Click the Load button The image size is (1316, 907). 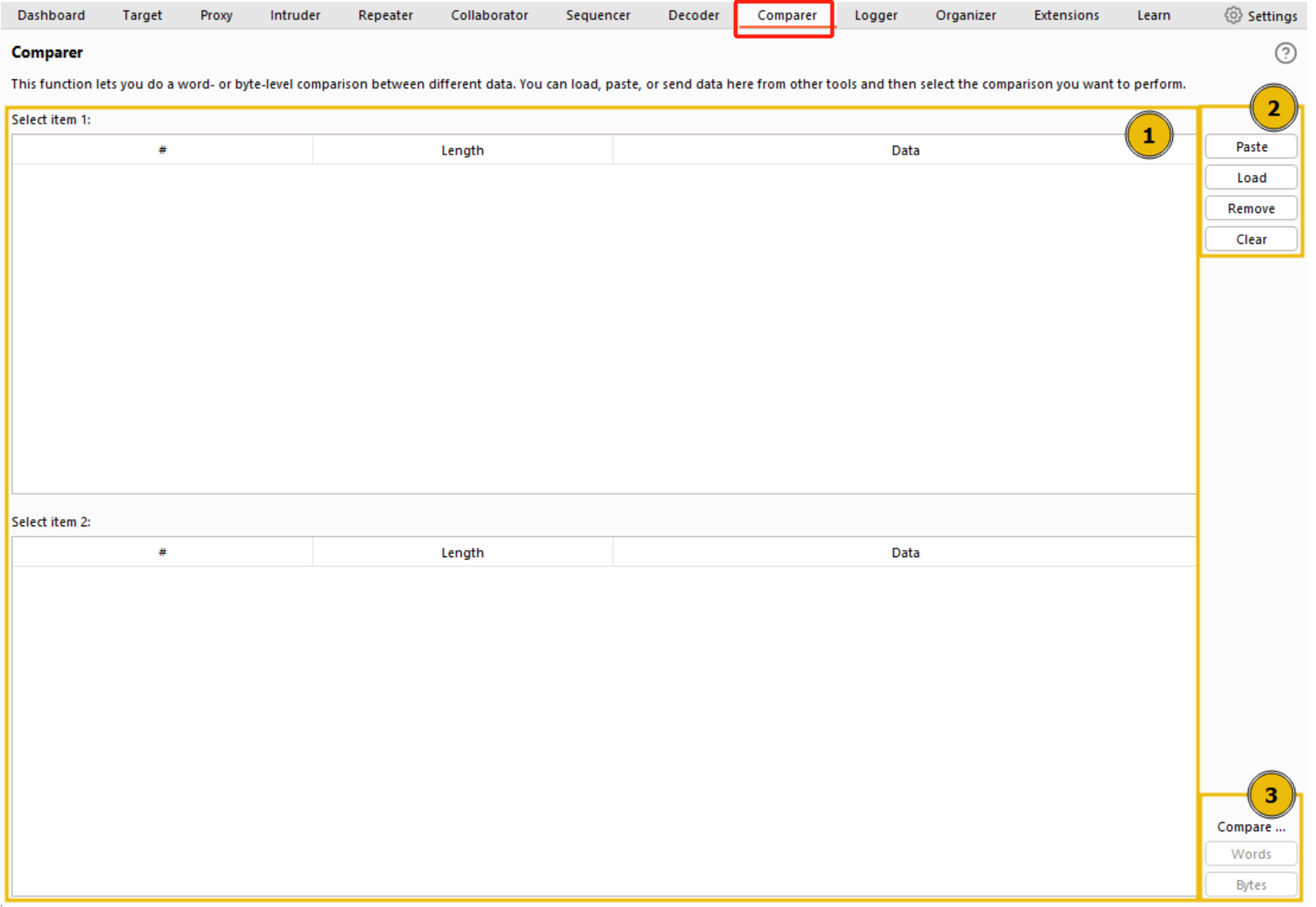1250,178
